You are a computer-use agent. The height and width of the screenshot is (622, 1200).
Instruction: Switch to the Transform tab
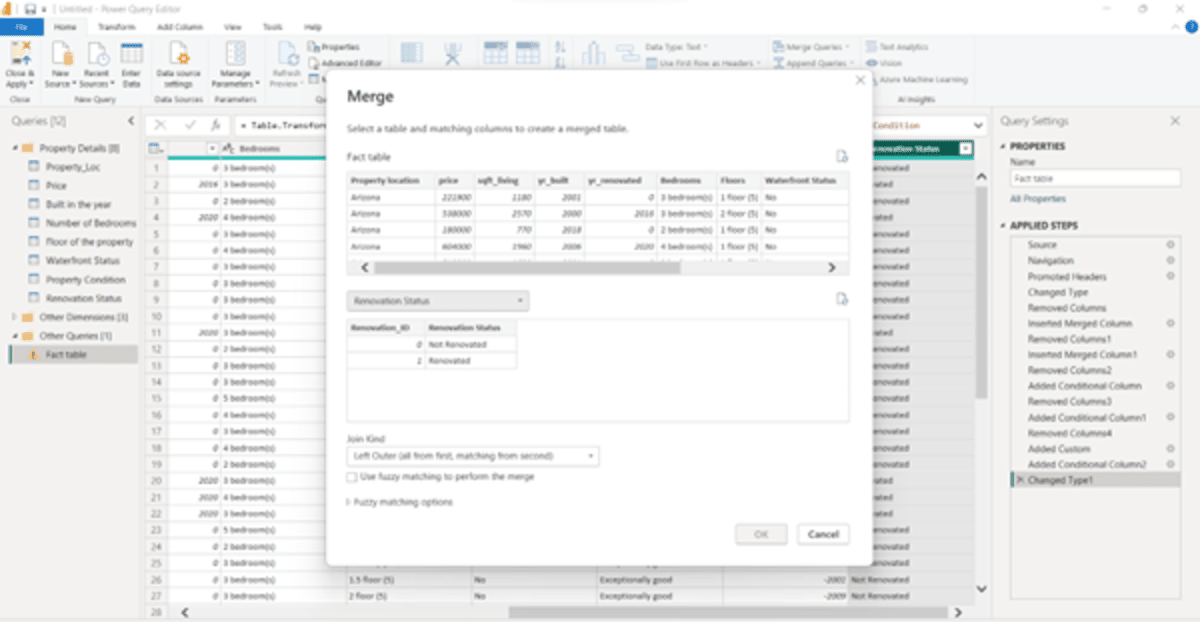point(117,27)
